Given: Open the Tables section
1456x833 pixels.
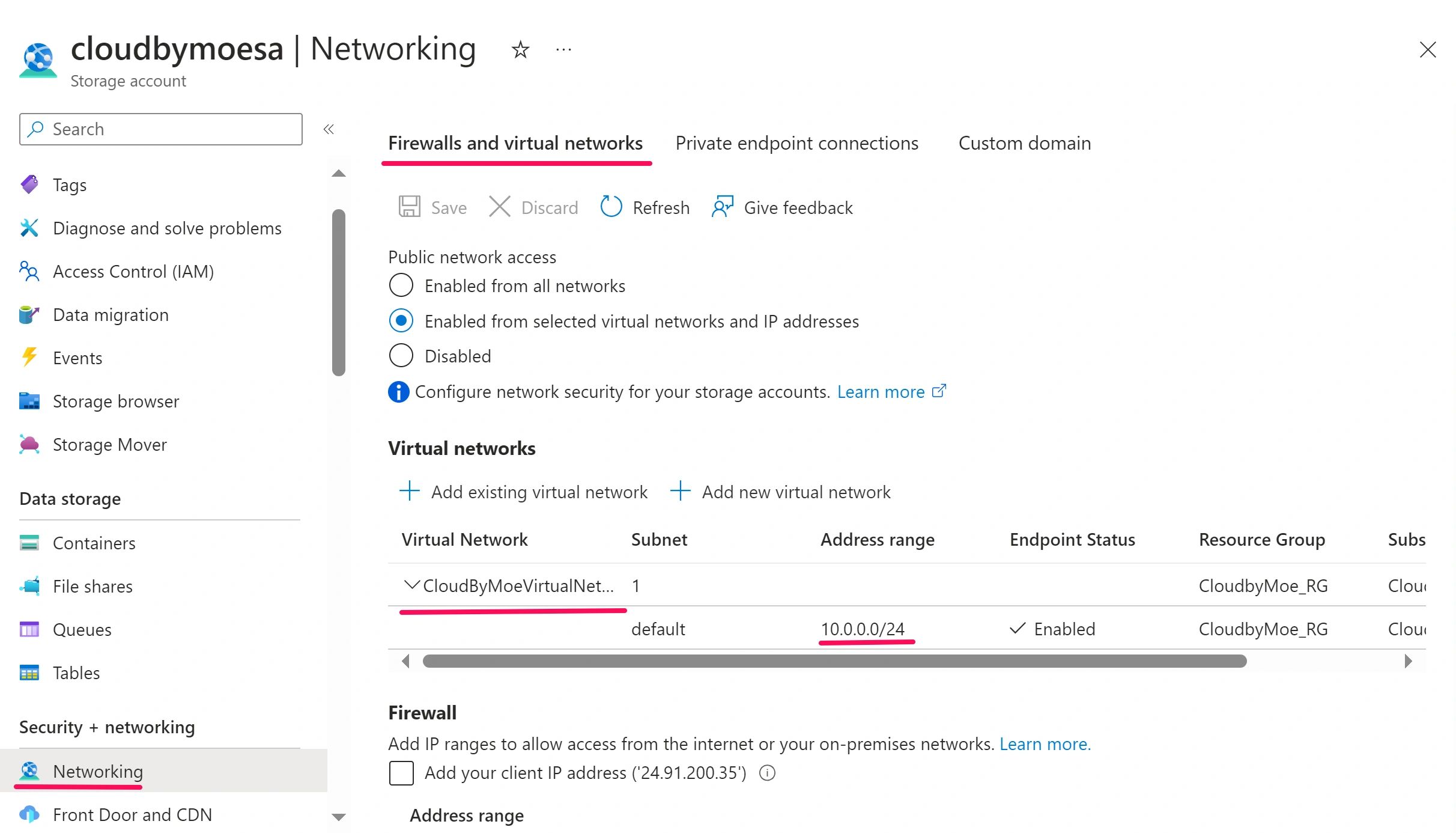Looking at the screenshot, I should [76, 673].
